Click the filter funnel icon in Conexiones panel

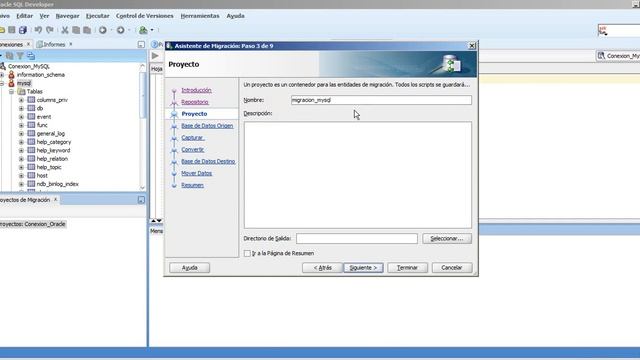(x=20, y=56)
